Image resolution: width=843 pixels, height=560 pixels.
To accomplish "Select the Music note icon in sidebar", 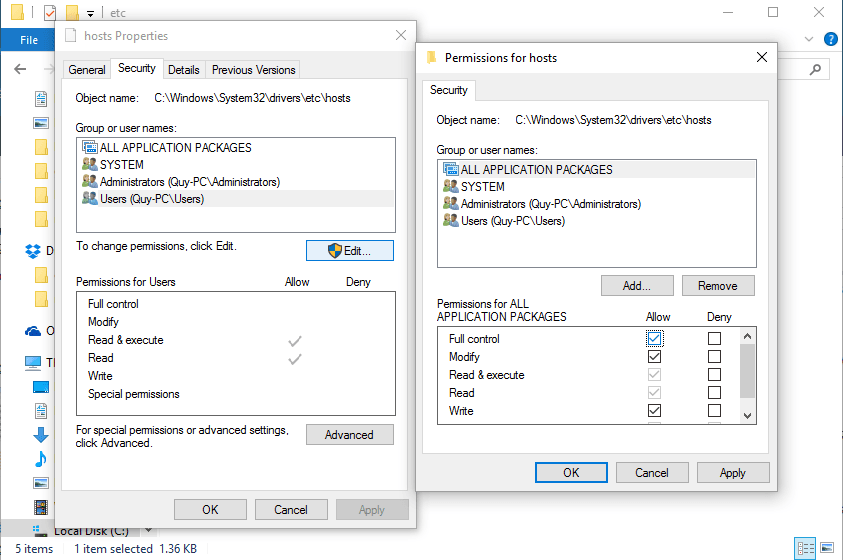I will click(41, 459).
